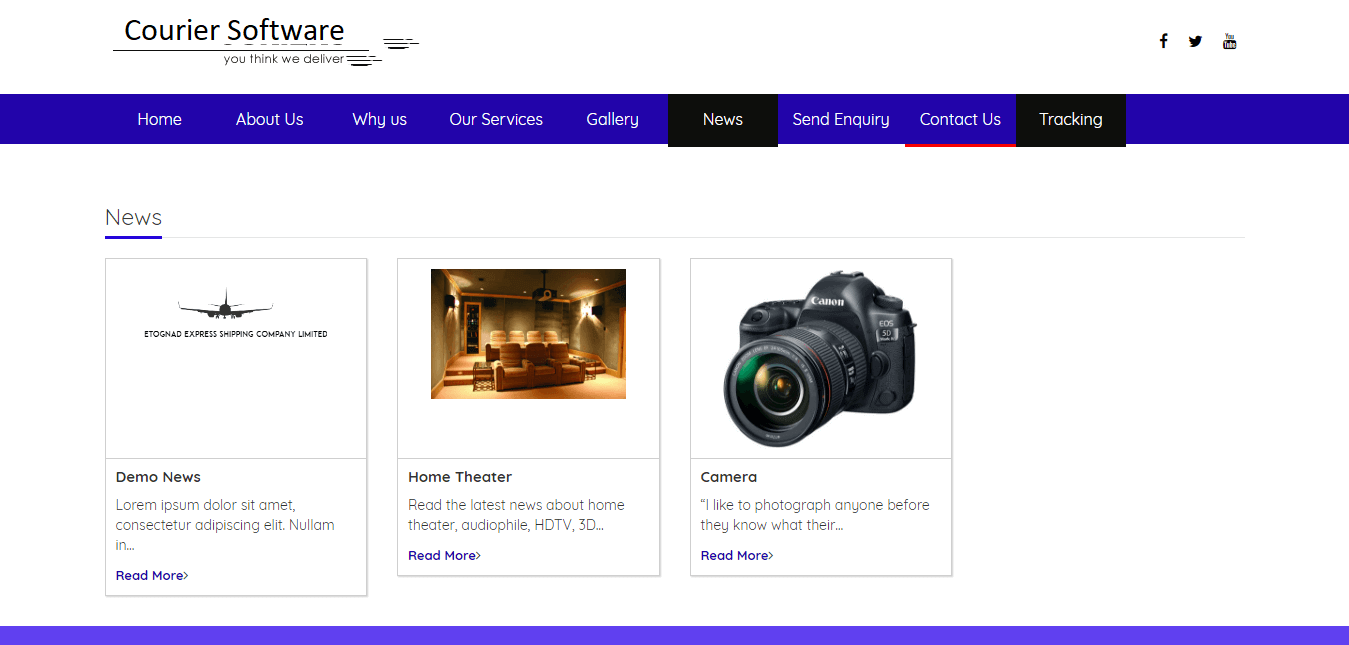Open the Demo News headline
This screenshot has width=1349, height=645.
coord(158,477)
